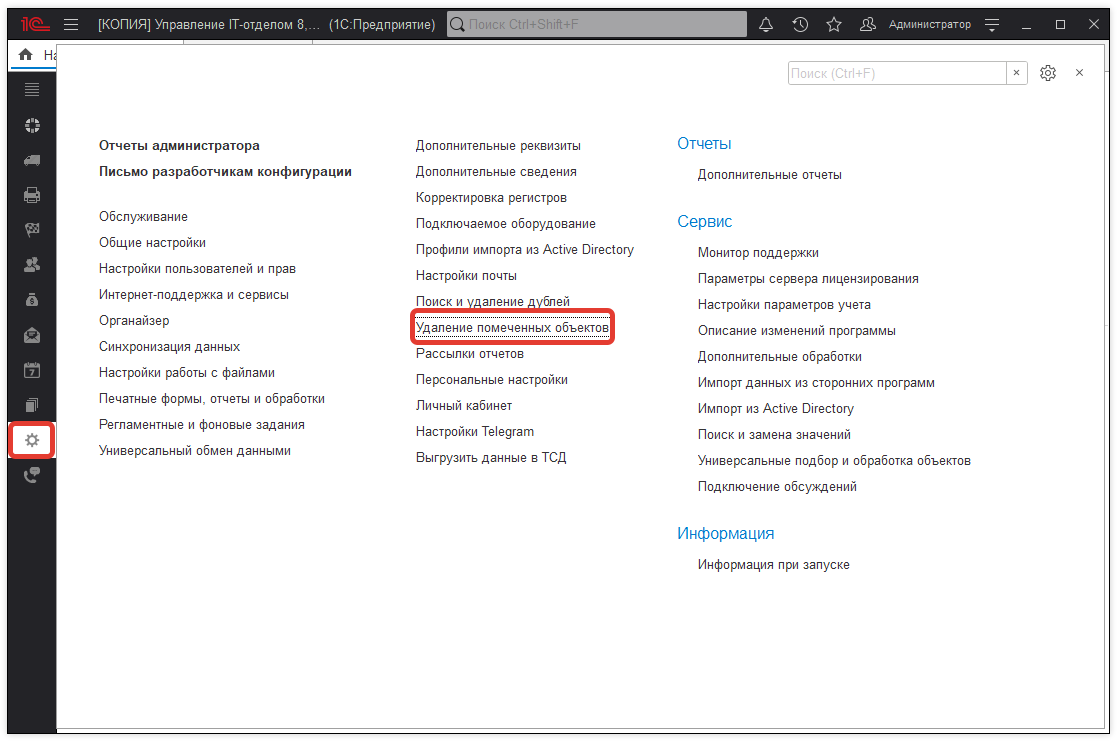Image resolution: width=1117 pixels, height=741 pixels.
Task: Open the envelope mail icon in sidebar
Action: [x=32, y=335]
